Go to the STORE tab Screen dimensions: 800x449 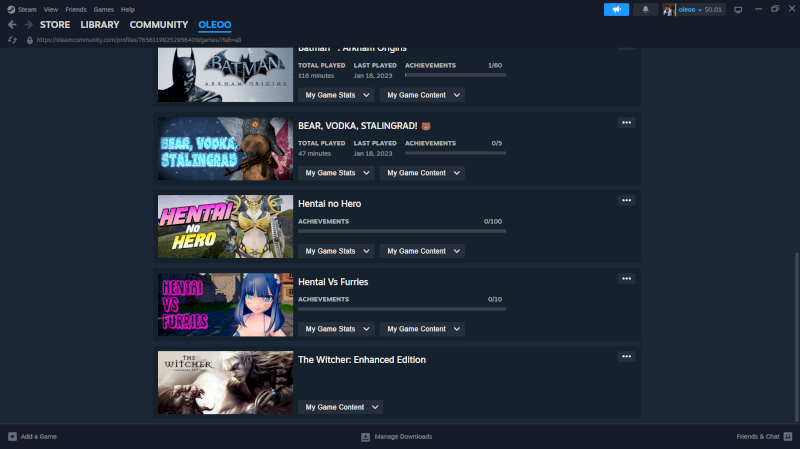[55, 24]
